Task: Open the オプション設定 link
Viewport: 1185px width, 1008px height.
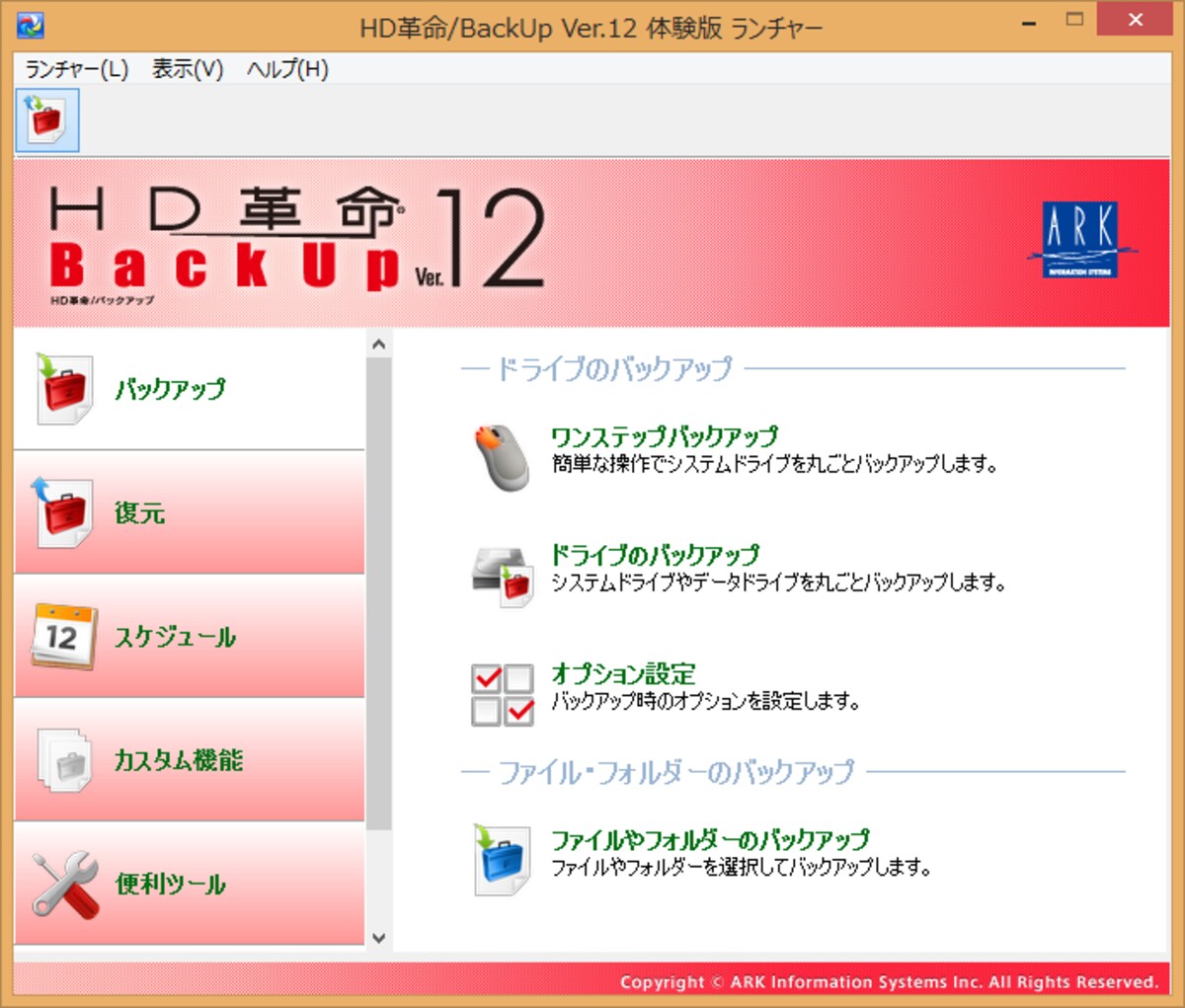Action: [x=623, y=673]
